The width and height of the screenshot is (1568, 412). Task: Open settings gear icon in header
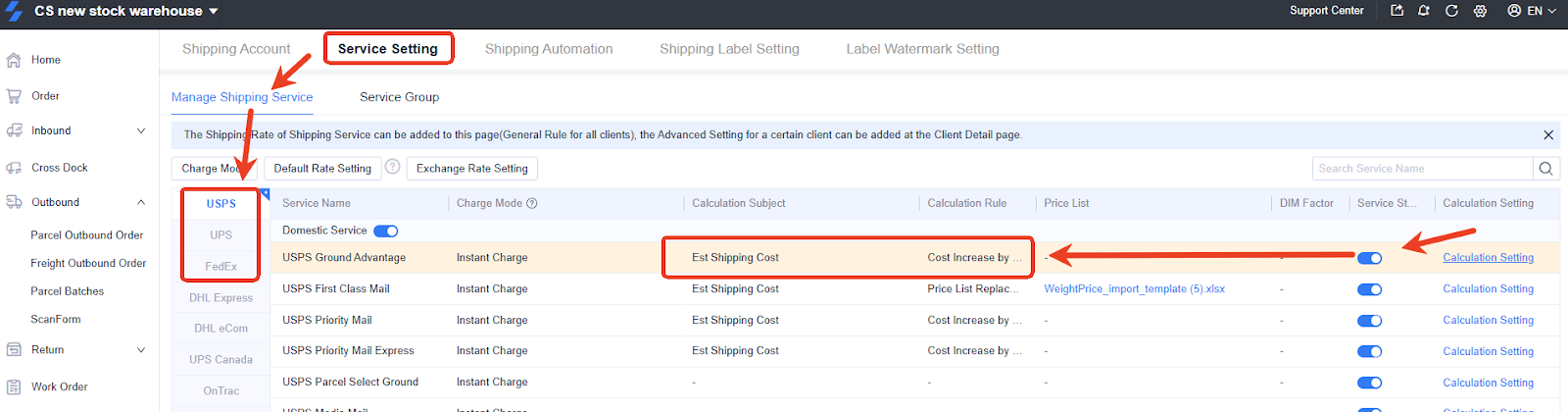click(1480, 11)
